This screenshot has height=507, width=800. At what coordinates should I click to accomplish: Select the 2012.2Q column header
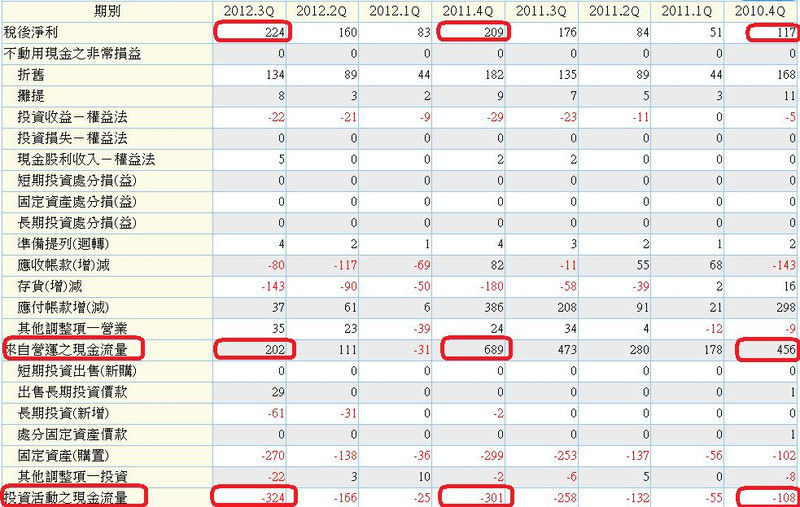click(321, 11)
